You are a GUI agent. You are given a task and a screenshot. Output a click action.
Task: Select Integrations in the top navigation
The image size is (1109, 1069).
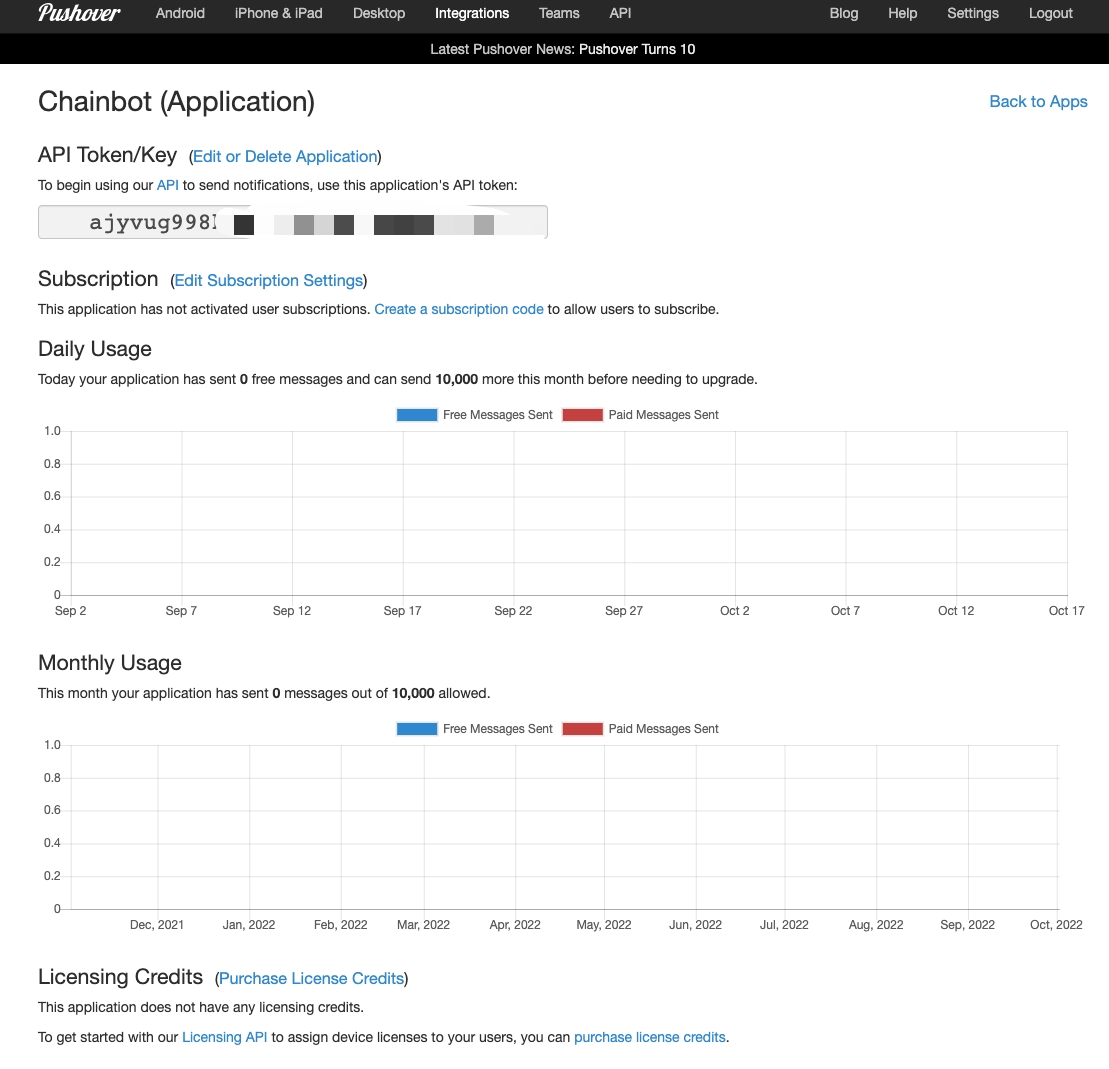click(472, 13)
